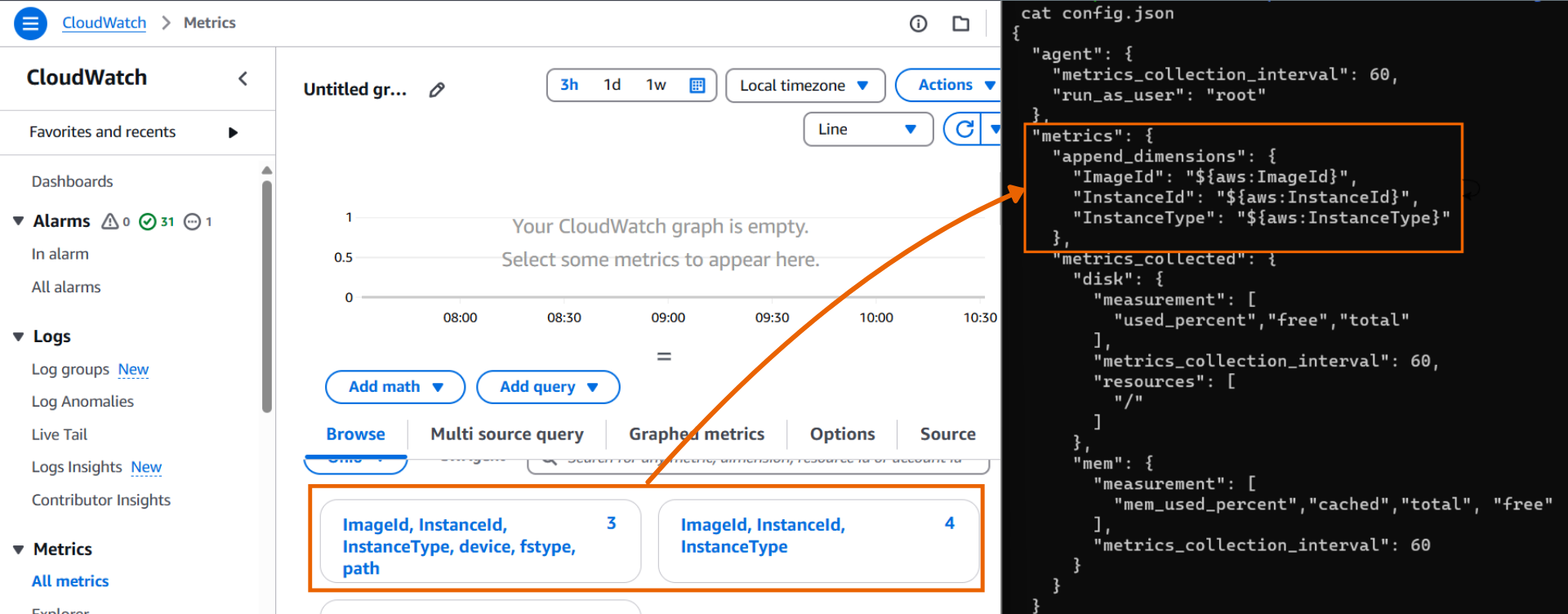Switch to Graphed metrics tab
This screenshot has width=1568, height=614.
(x=697, y=434)
